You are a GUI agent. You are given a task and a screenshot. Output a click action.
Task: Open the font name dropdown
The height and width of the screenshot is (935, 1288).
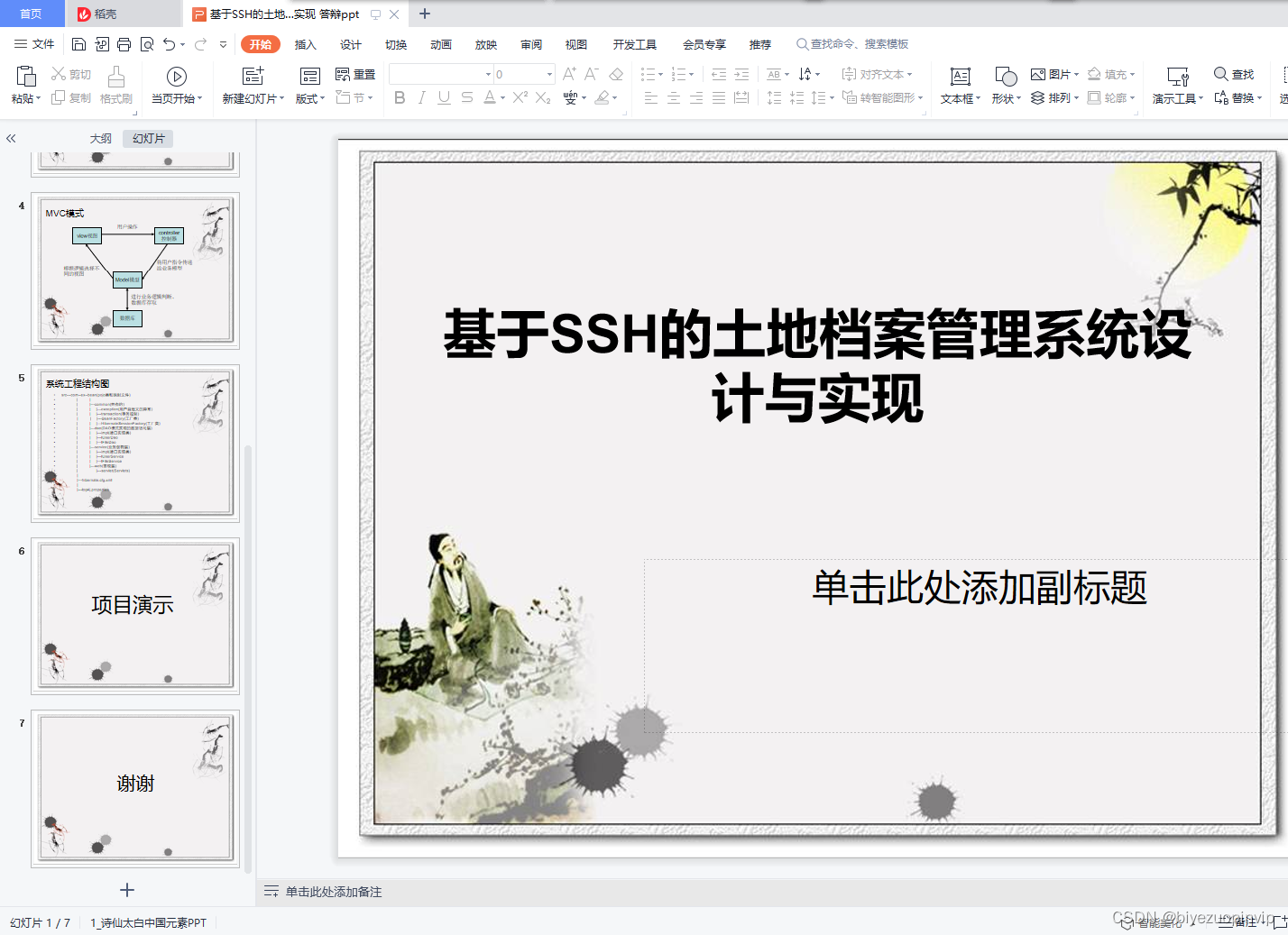click(488, 74)
